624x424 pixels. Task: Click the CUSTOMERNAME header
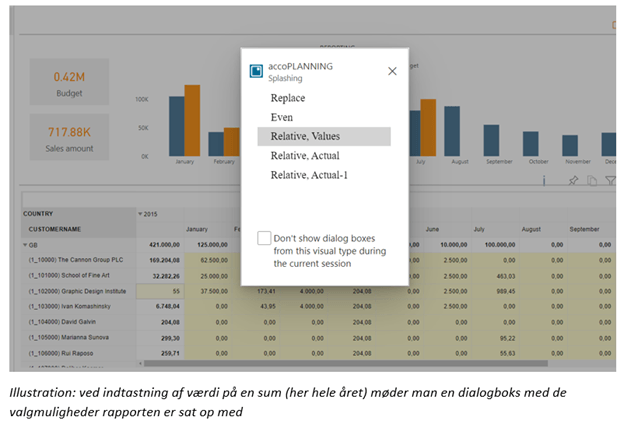tap(55, 229)
